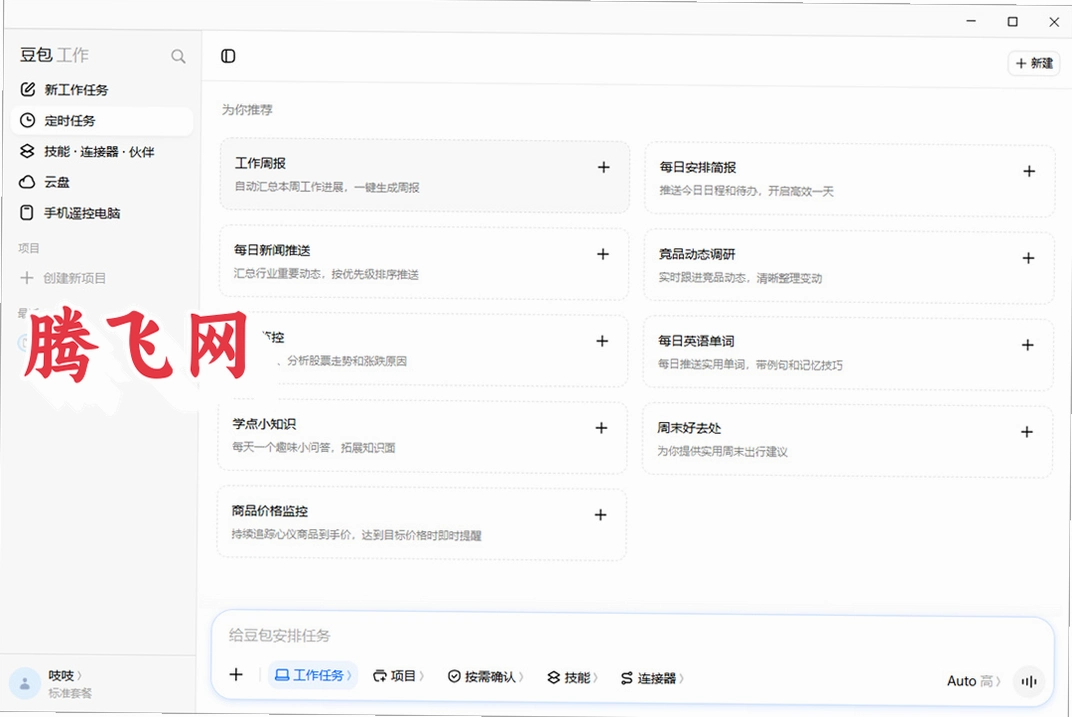This screenshot has height=717, width=1072.
Task: Expand the 按需确认 option
Action: (486, 677)
